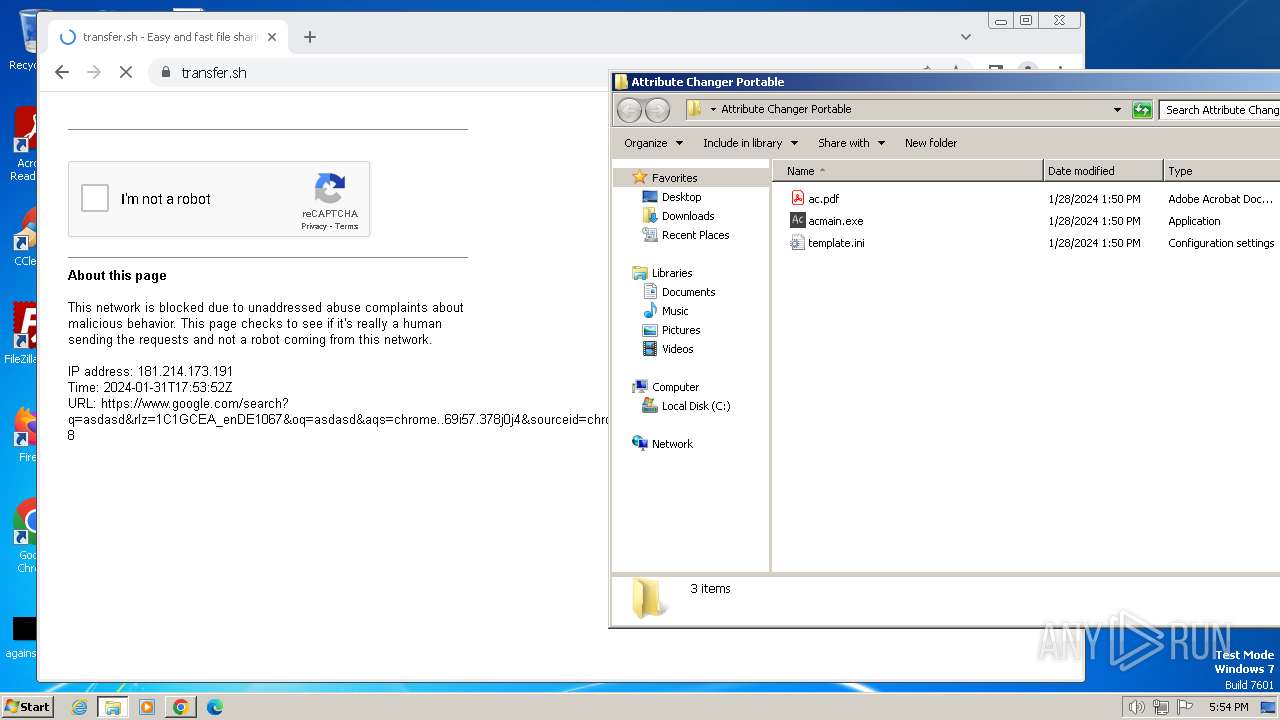Open Action Center flag icon
Screen dimensions: 1280x720
tap(1185, 707)
